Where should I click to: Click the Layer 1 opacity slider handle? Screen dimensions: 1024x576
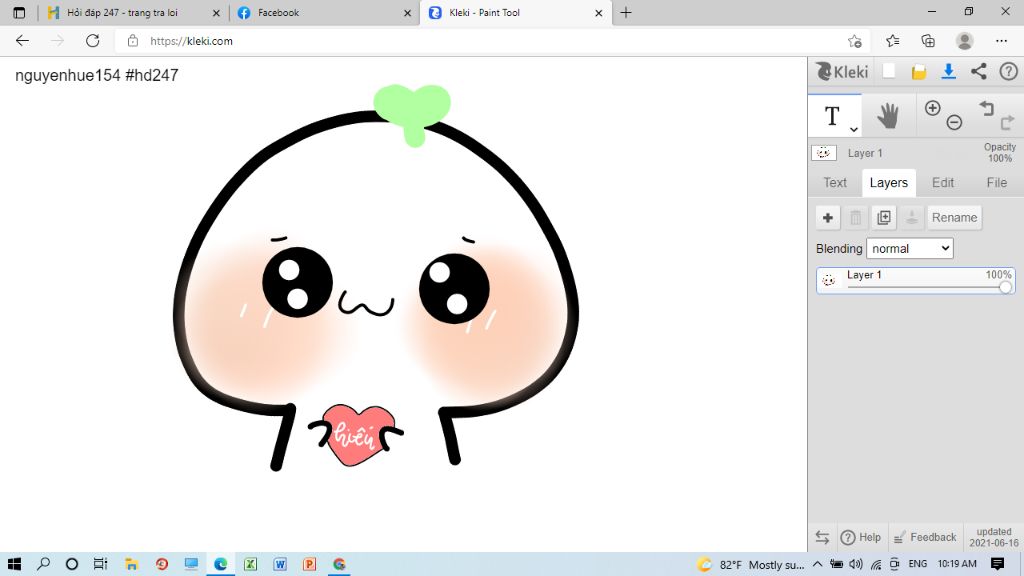tap(1005, 288)
